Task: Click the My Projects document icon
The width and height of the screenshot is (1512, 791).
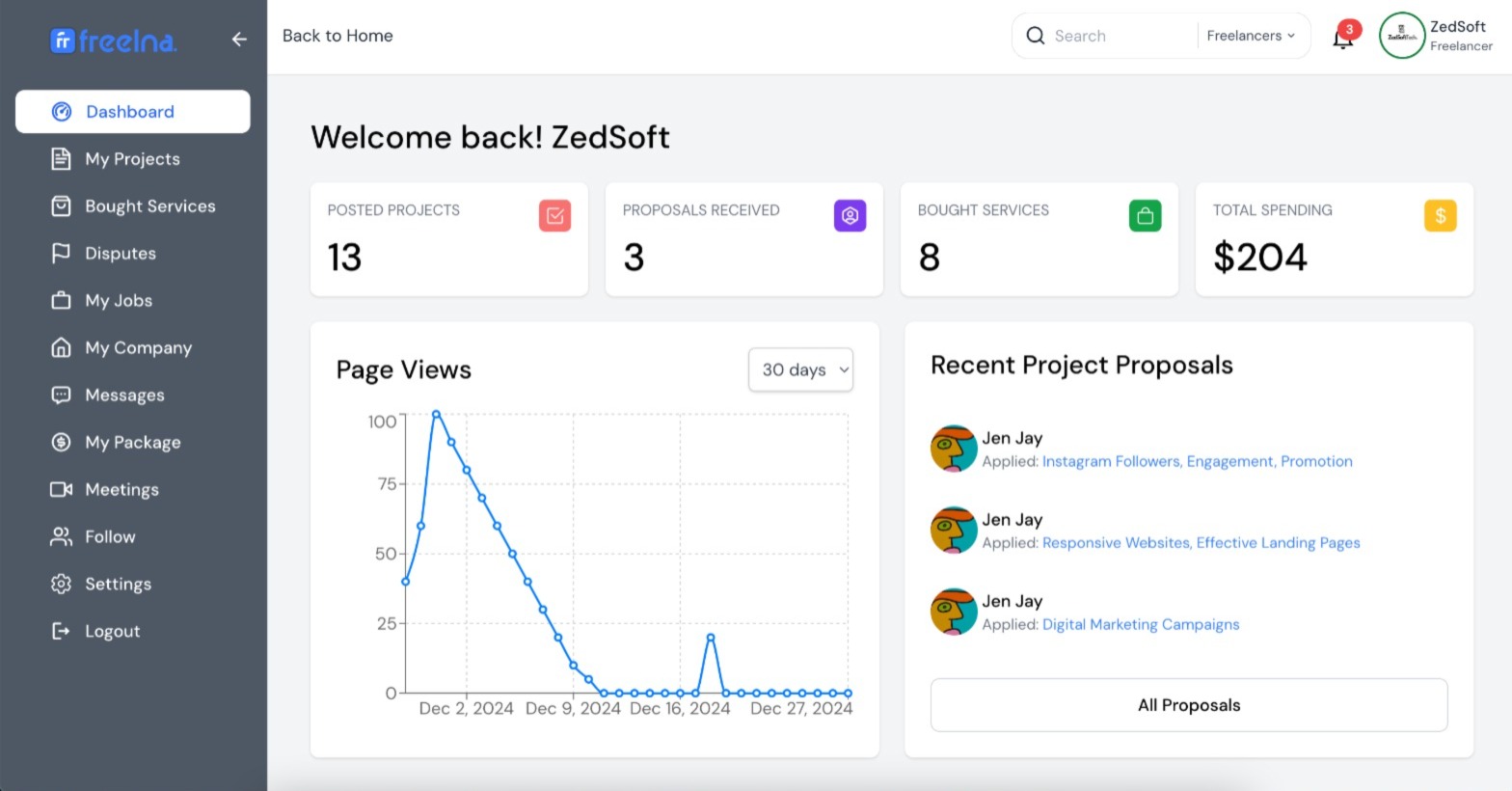Action: point(61,159)
